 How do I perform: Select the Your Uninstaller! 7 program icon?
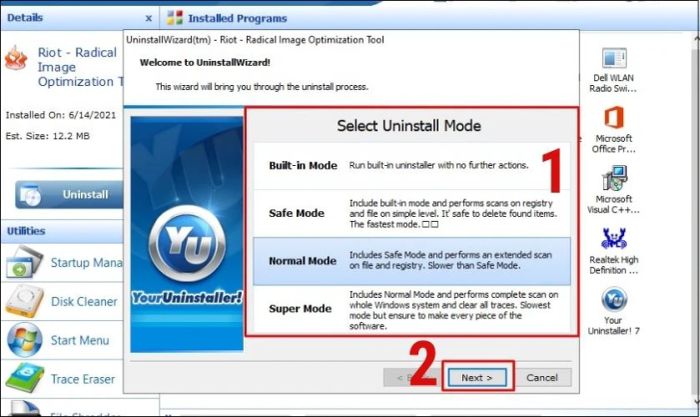click(x=614, y=299)
